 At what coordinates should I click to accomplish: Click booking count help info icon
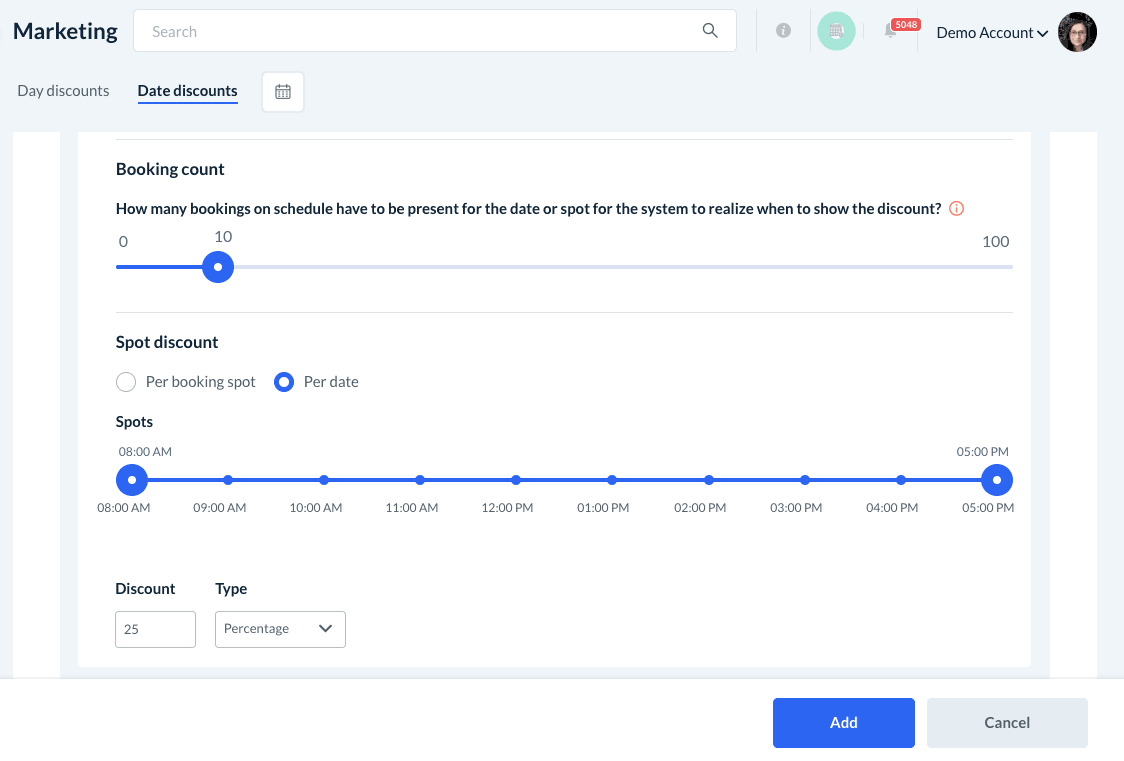956,209
